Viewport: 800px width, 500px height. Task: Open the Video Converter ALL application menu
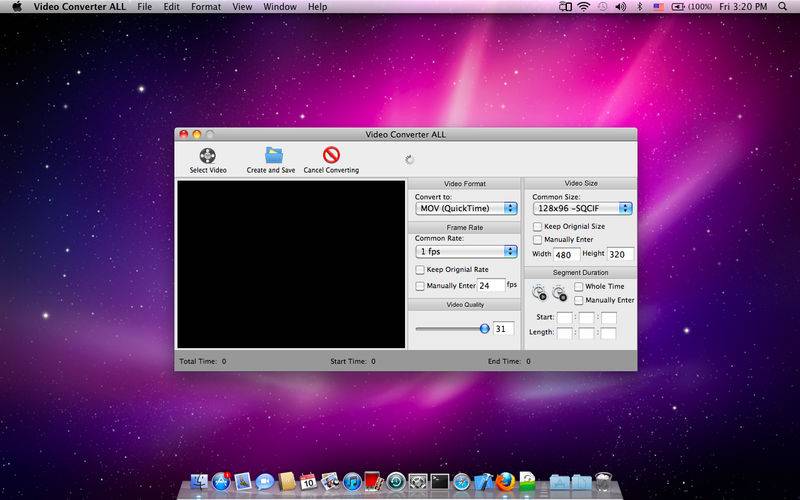80,7
